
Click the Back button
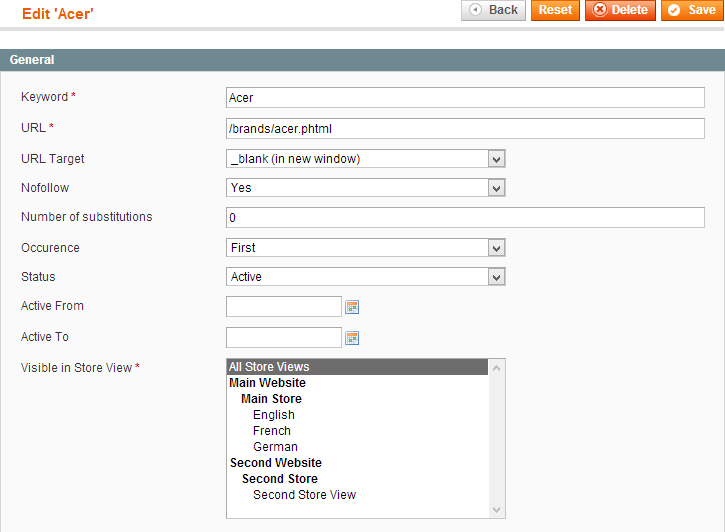(493, 10)
